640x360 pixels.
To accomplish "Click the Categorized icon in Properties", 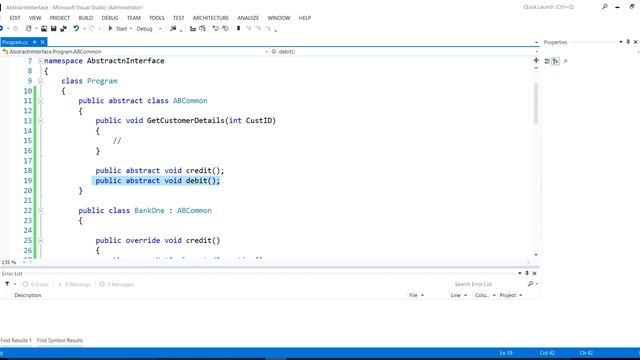I will tap(547, 61).
